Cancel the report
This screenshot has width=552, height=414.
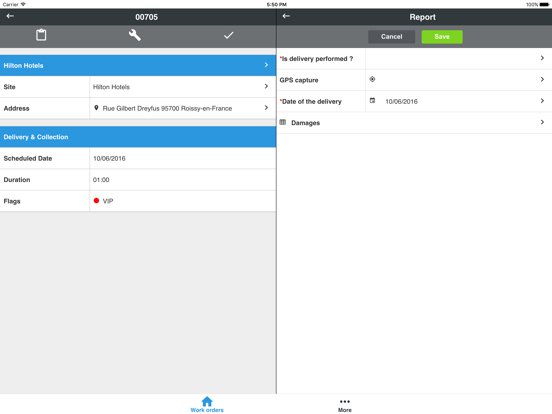click(x=391, y=37)
